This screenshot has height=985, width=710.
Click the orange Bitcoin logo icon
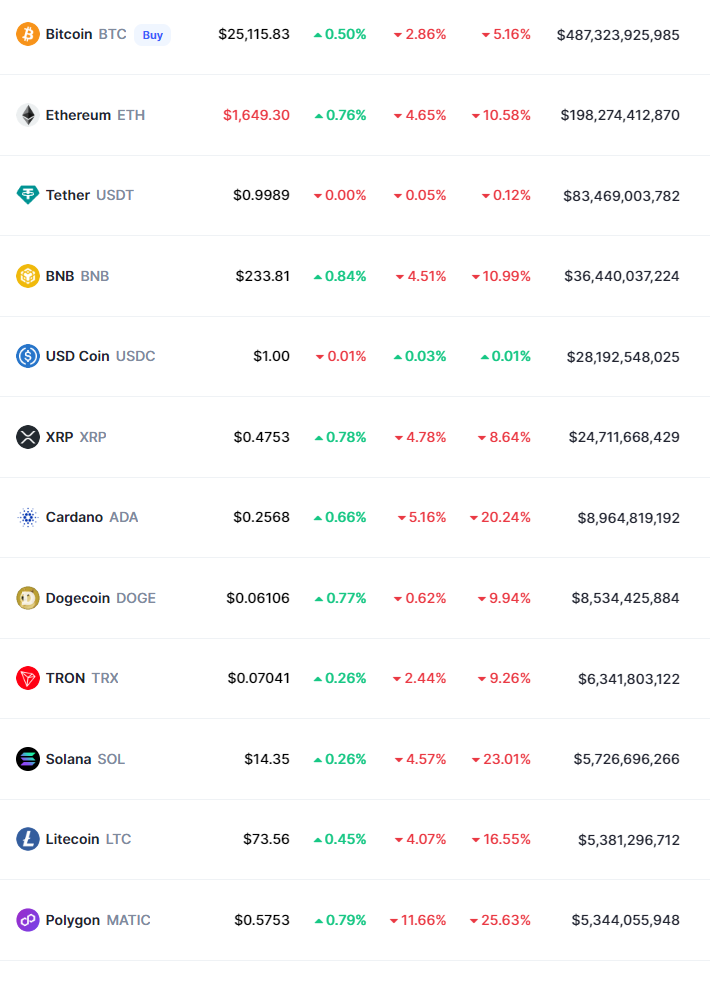click(x=28, y=34)
